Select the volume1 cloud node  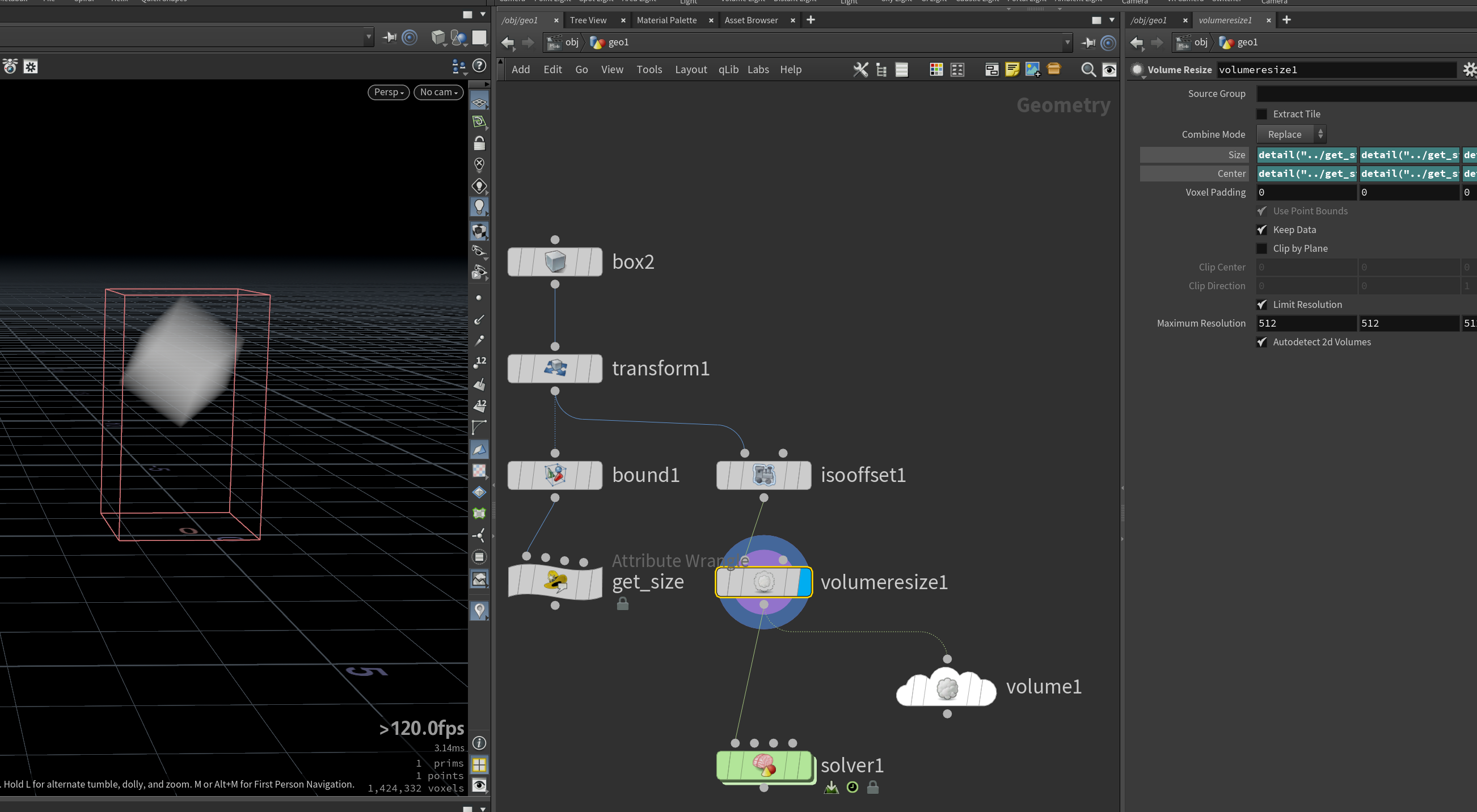click(x=947, y=687)
